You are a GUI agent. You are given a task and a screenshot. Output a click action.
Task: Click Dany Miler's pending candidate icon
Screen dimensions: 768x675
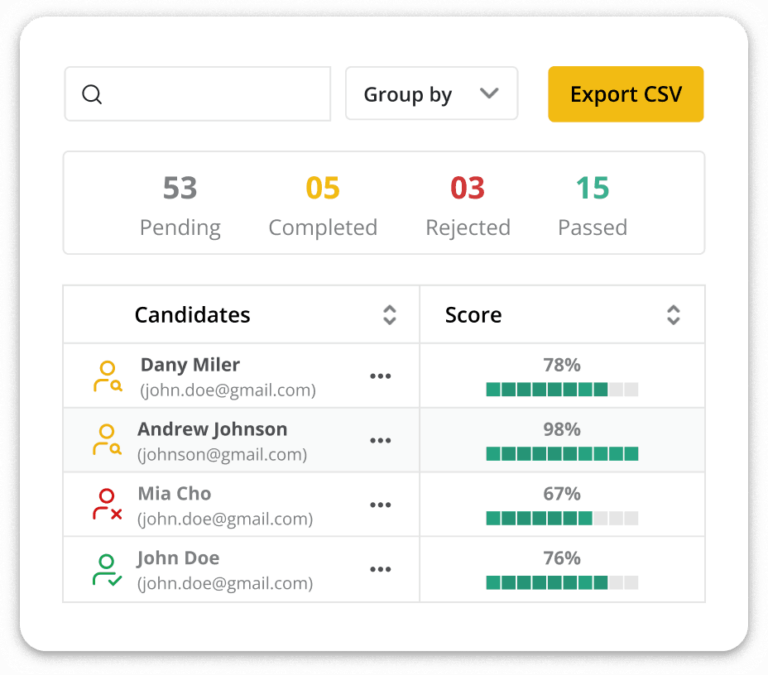(x=107, y=376)
